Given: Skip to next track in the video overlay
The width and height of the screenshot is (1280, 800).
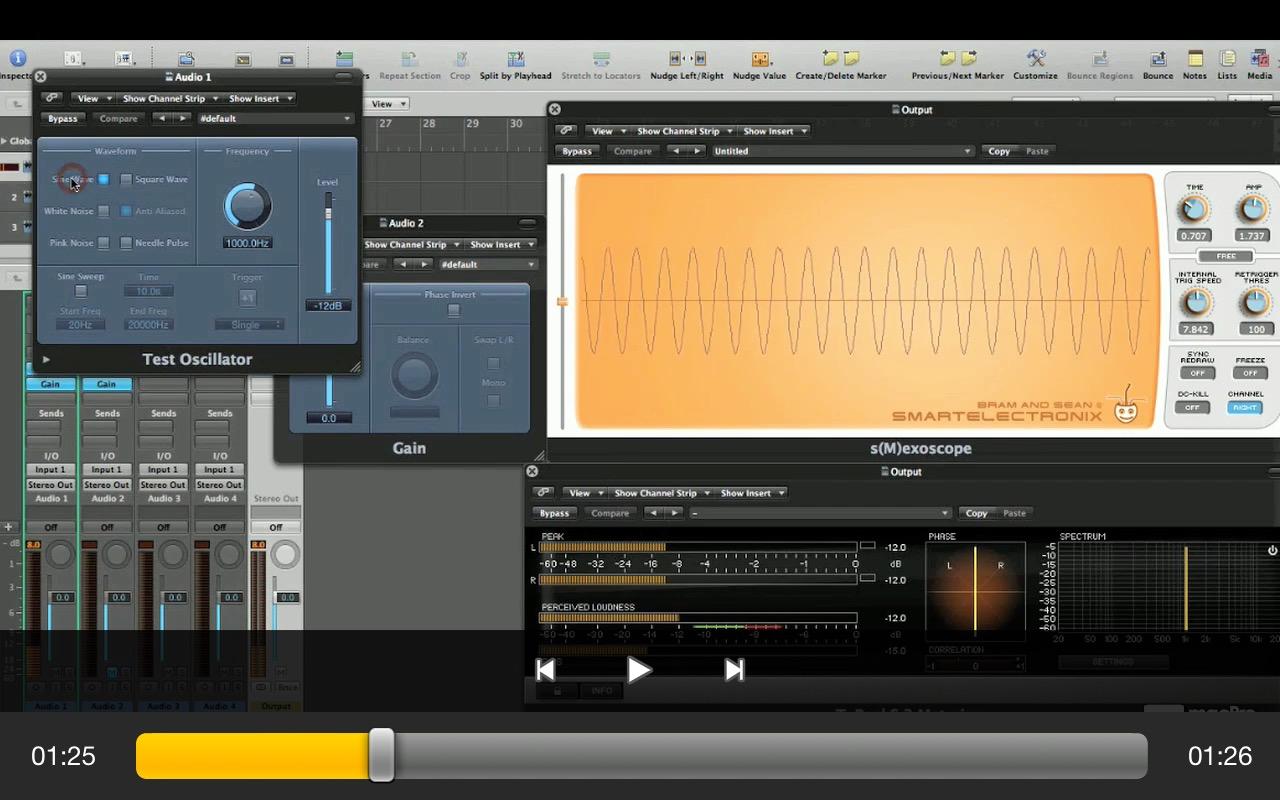Looking at the screenshot, I should [734, 670].
